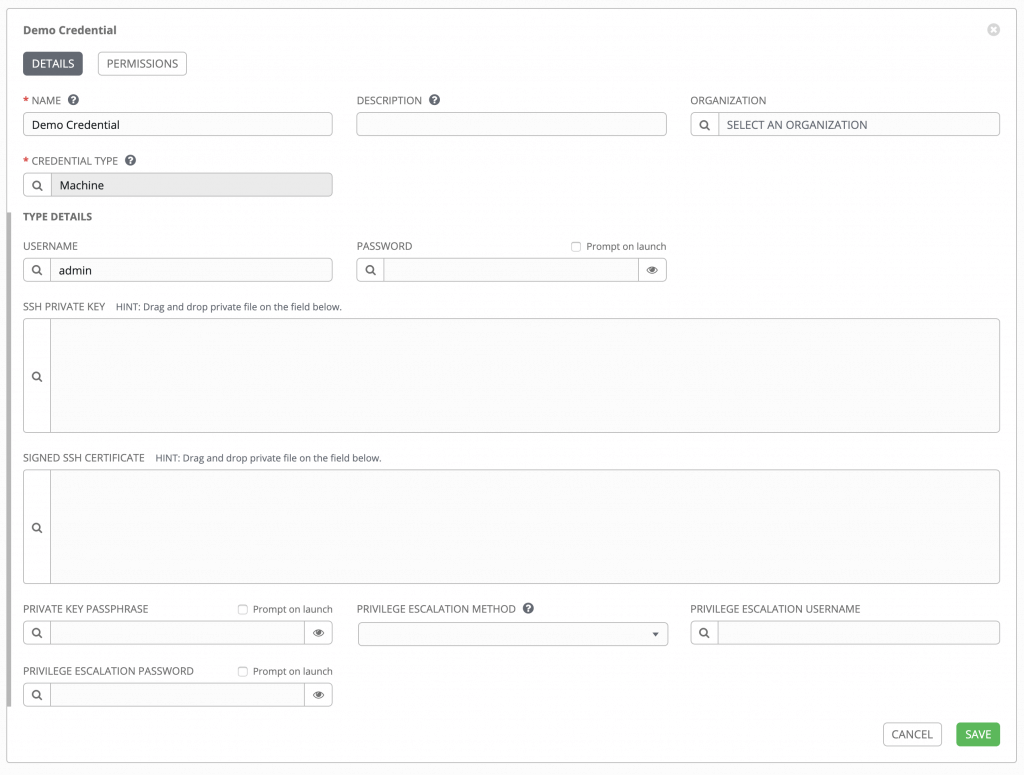Click the SSH Private Key drag-and-drop hint text

pyautogui.click(x=229, y=307)
